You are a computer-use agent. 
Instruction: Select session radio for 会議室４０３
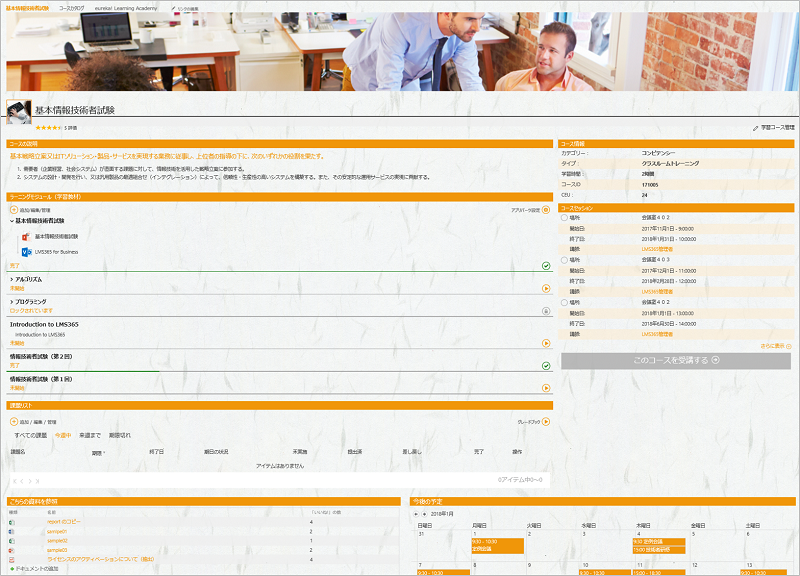[565, 259]
